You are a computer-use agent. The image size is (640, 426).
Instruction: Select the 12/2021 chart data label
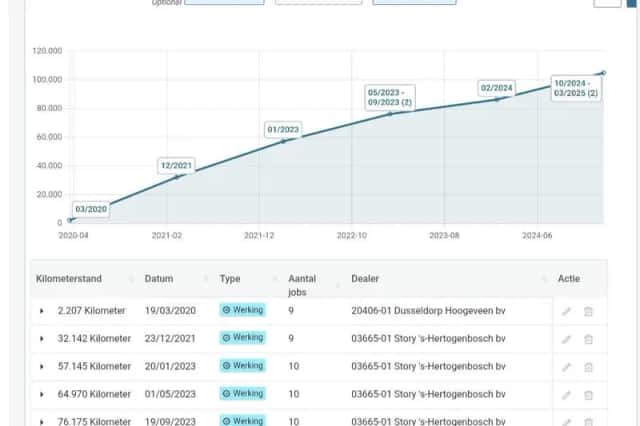[x=176, y=166]
